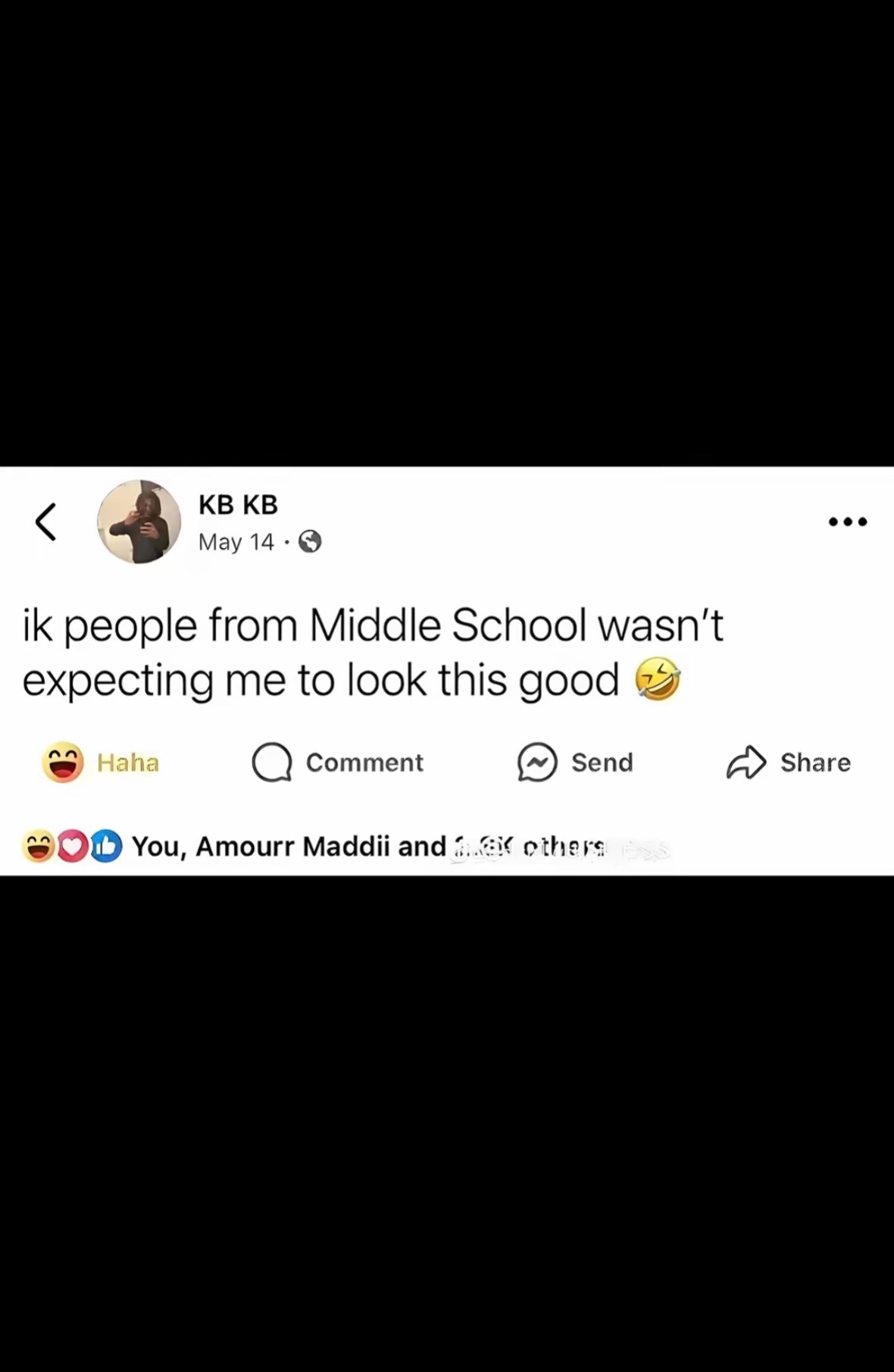Click the blue thumbs-up Like reaction icon

[x=107, y=847]
